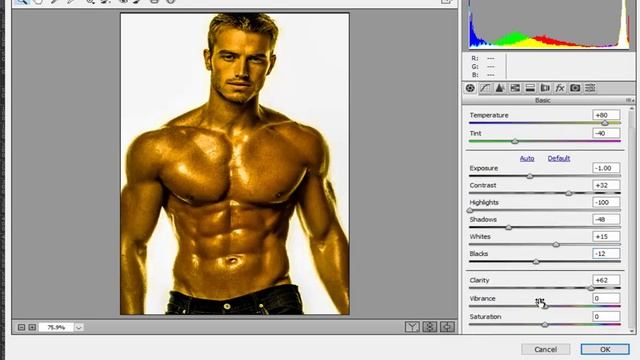Open the Effects (fx) tab

(x=560, y=88)
